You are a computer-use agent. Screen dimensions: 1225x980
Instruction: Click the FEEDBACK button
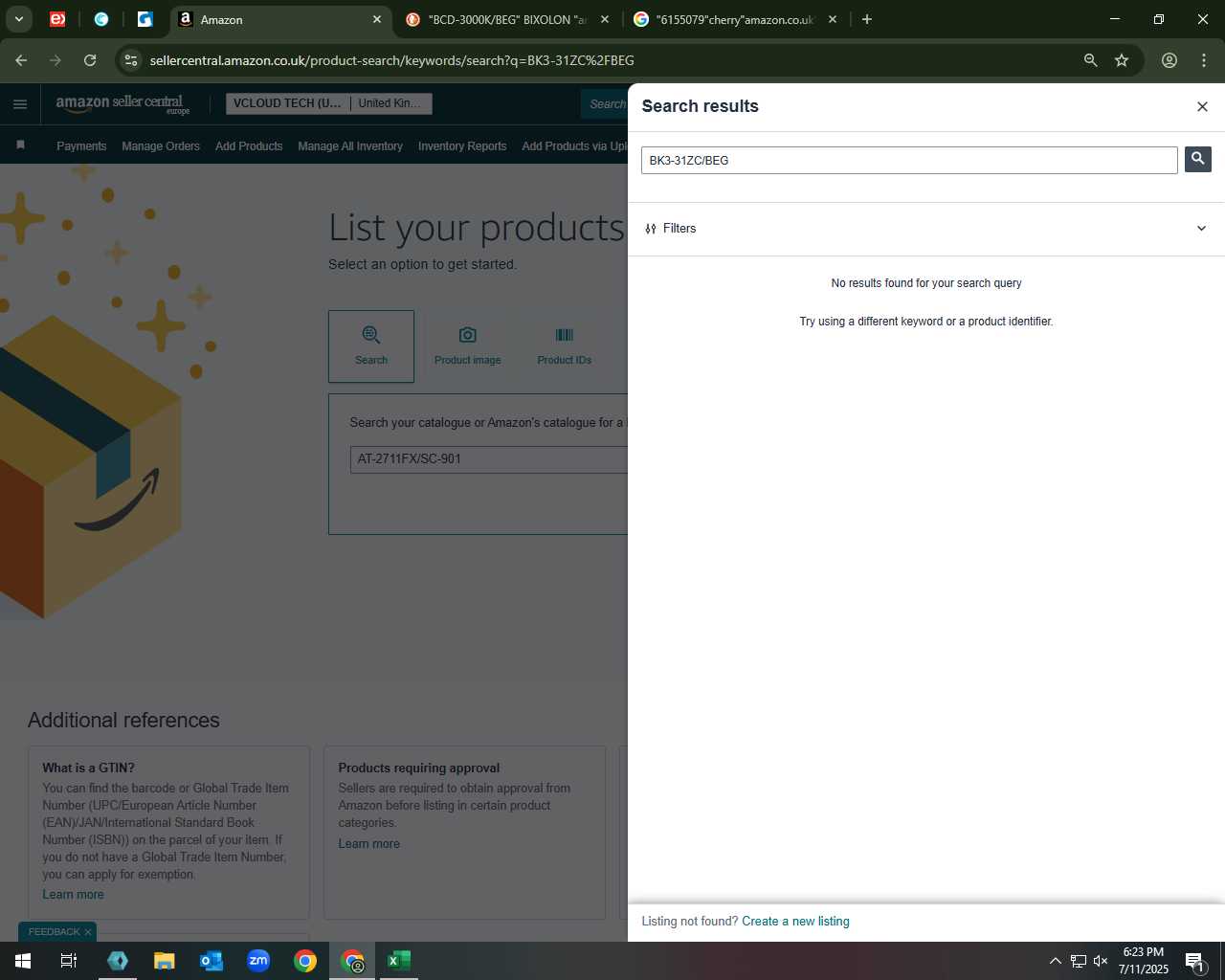coord(54,932)
